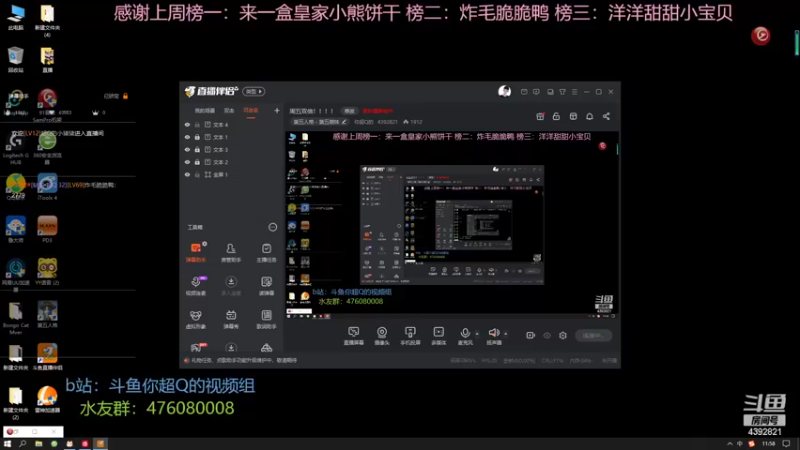Click the unlock padlock icon in room header

556,116
